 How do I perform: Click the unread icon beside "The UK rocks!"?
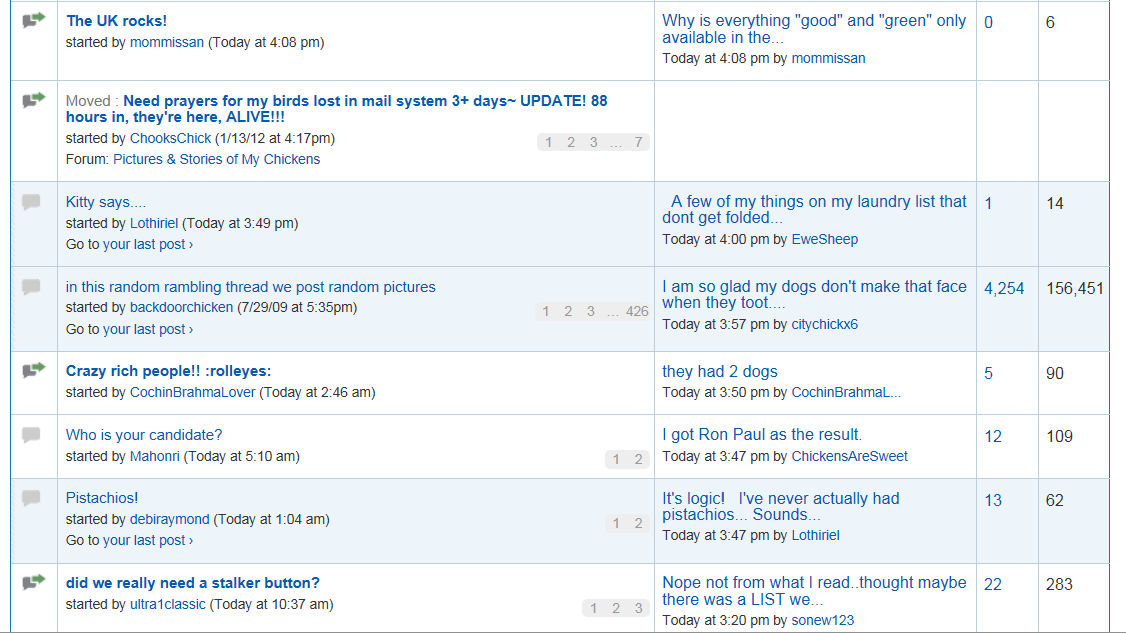(34, 20)
